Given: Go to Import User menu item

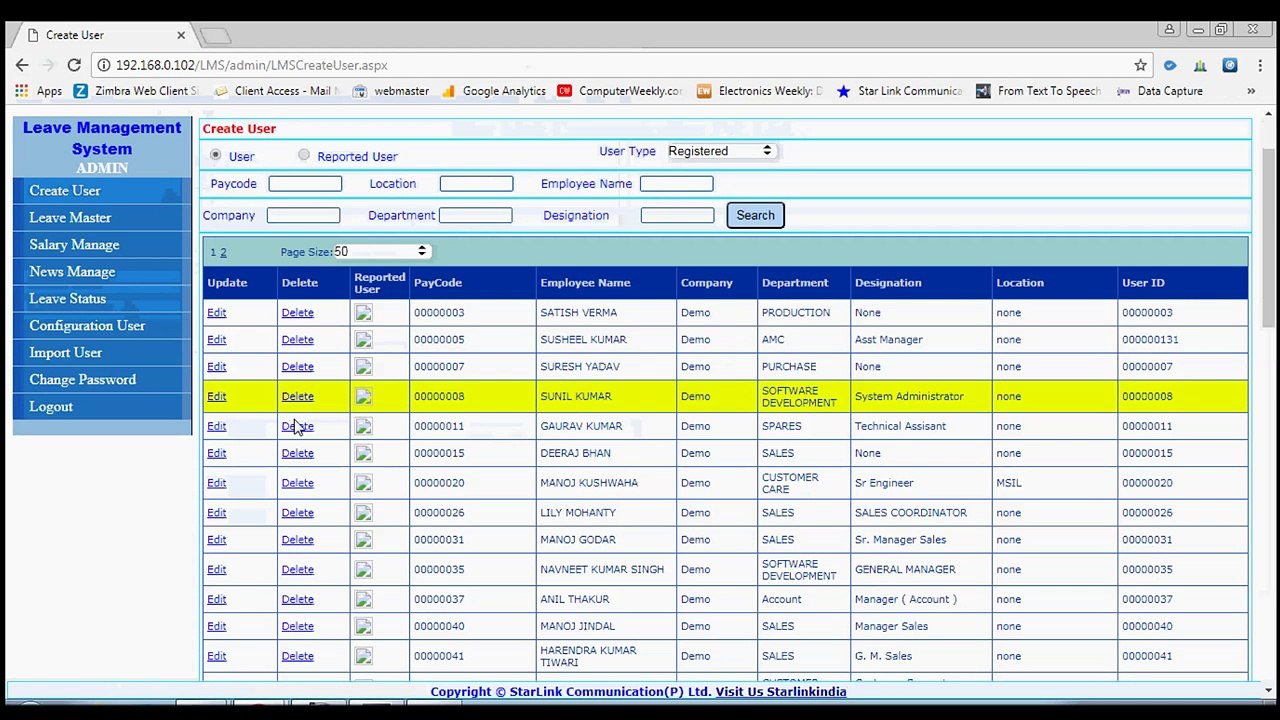Looking at the screenshot, I should pyautogui.click(x=65, y=353).
